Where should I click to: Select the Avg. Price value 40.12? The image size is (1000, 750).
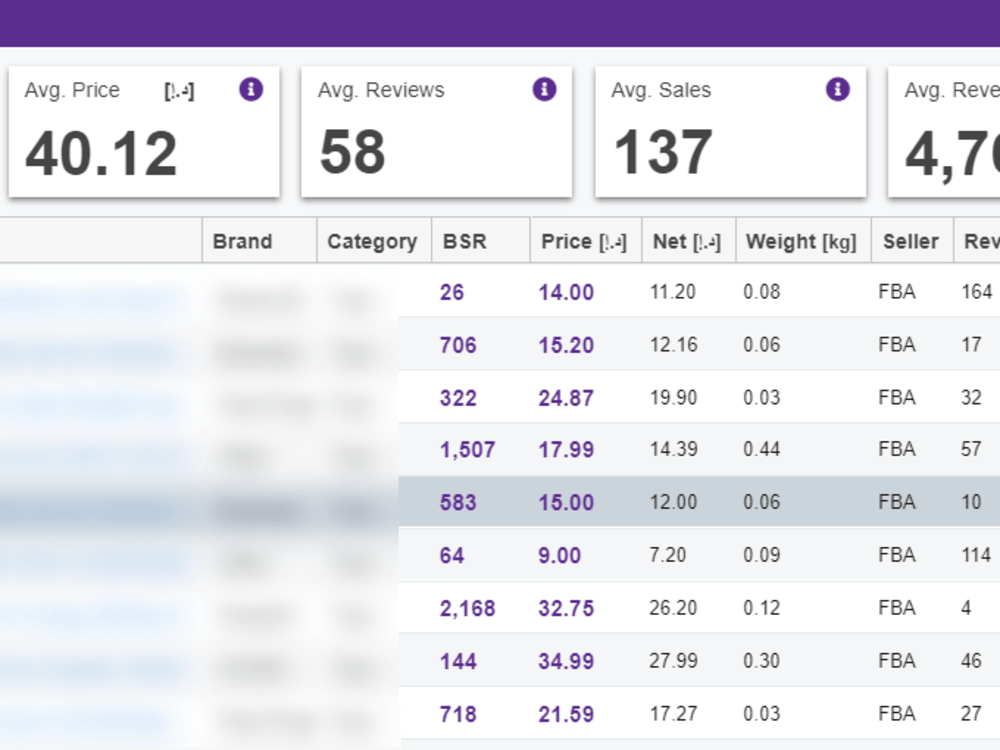(x=101, y=153)
